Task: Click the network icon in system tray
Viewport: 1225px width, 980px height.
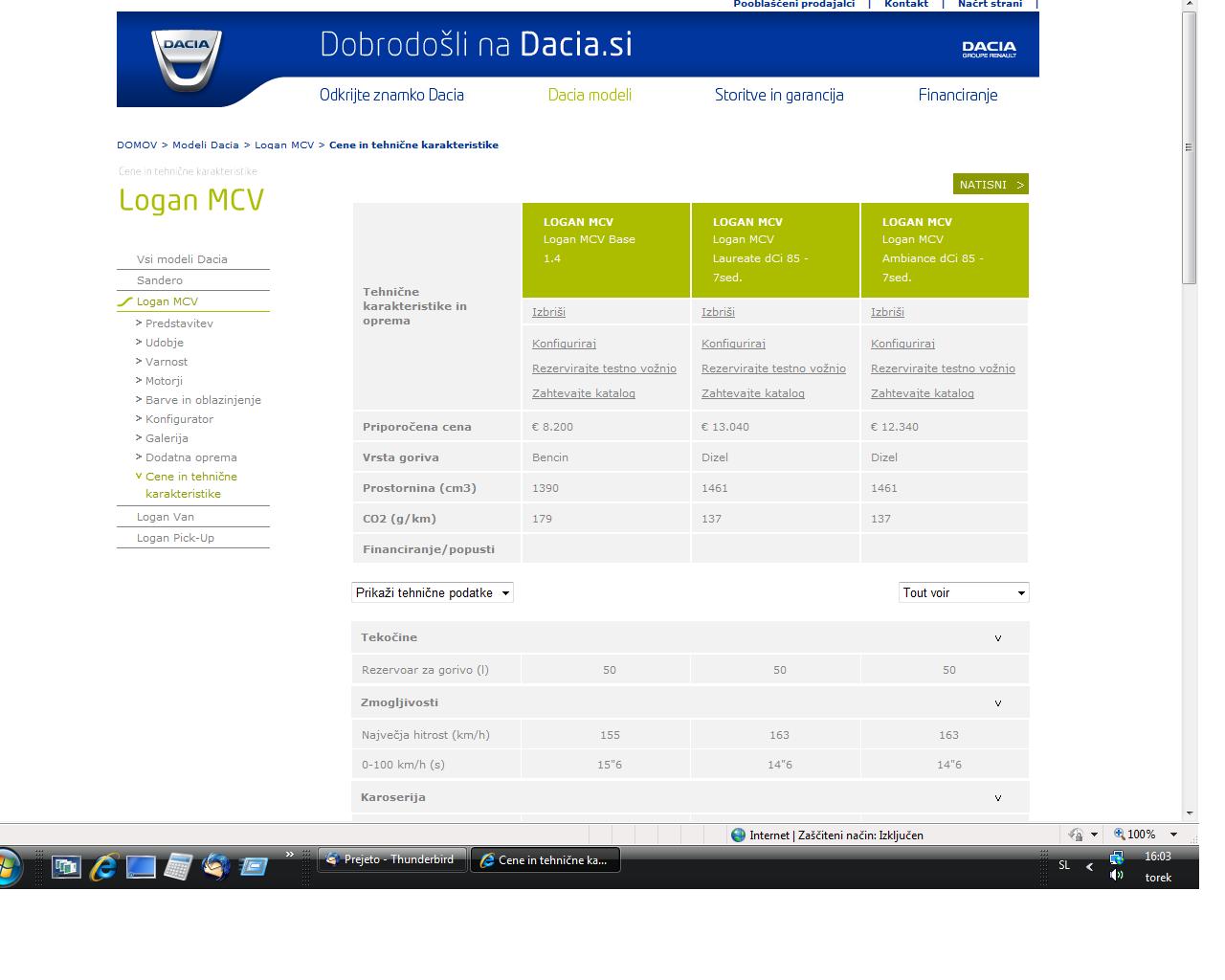Action: (1116, 857)
